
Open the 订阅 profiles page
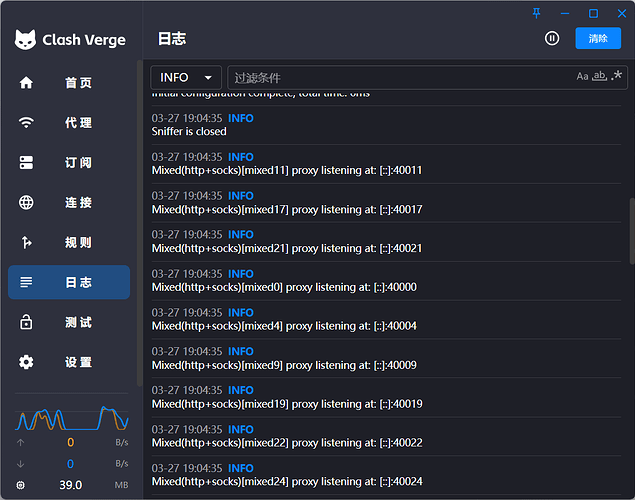tap(69, 163)
